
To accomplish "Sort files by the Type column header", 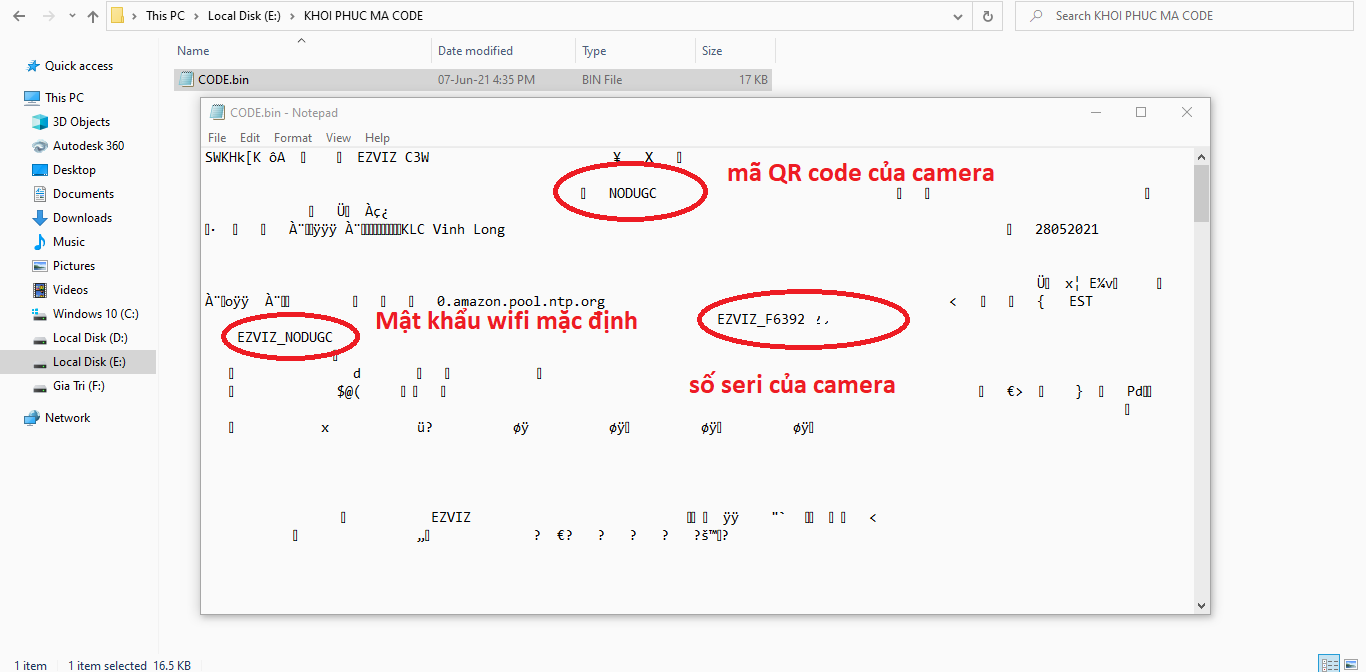I will tap(636, 51).
